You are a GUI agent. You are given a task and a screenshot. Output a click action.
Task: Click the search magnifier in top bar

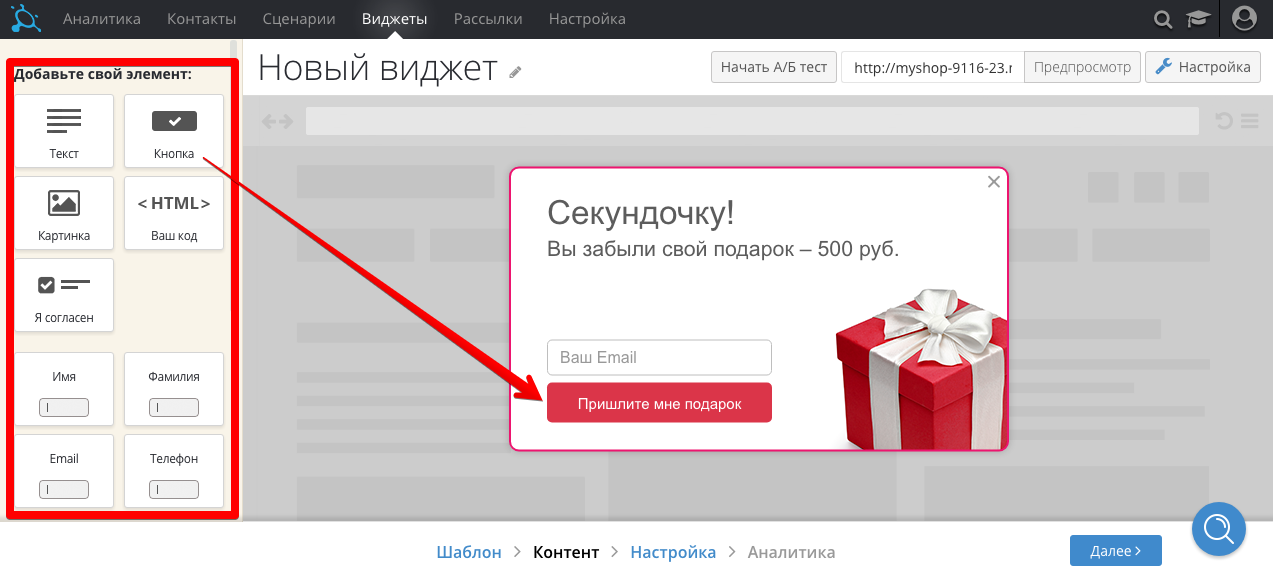point(1163,19)
